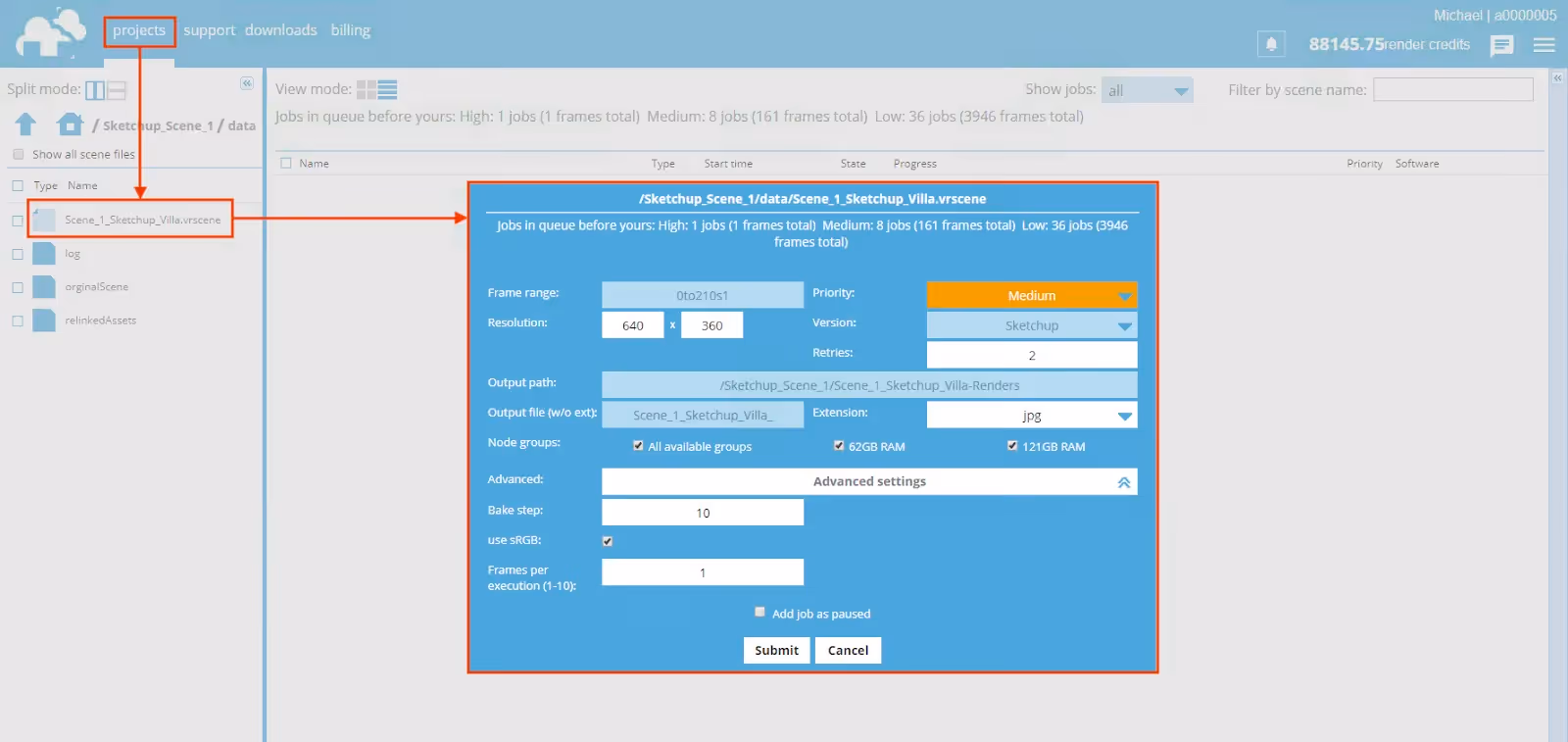The width and height of the screenshot is (1568, 742).
Task: Collapse the right side panel
Action: click(1557, 77)
